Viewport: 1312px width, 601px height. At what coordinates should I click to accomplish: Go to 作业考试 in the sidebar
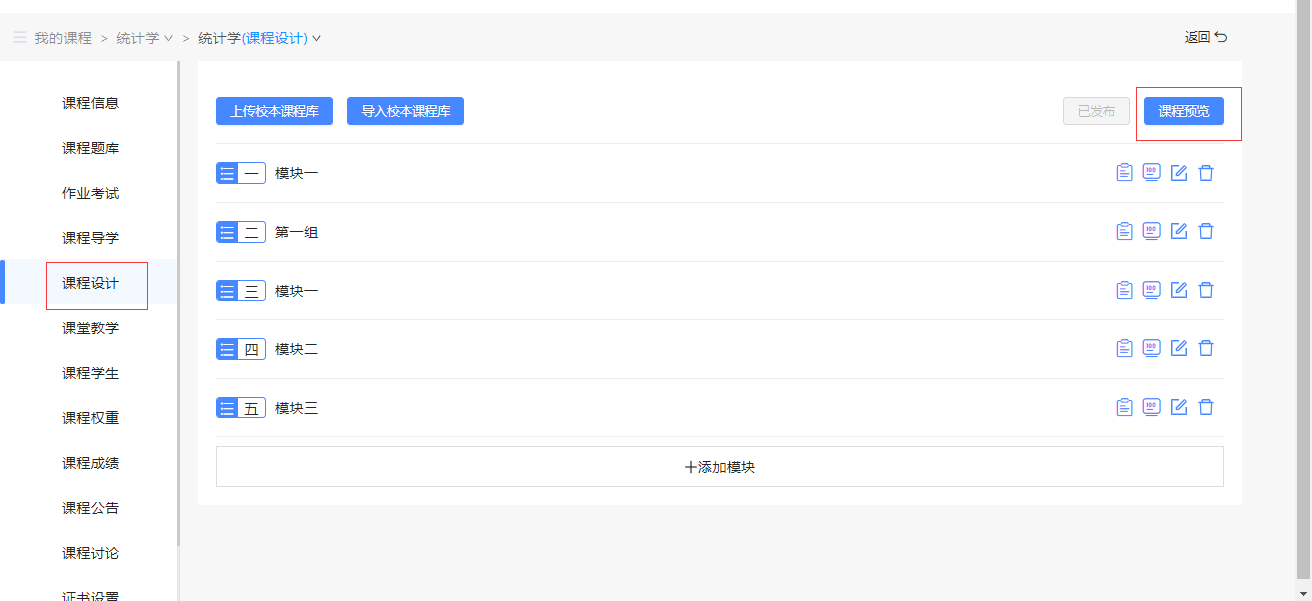90,193
